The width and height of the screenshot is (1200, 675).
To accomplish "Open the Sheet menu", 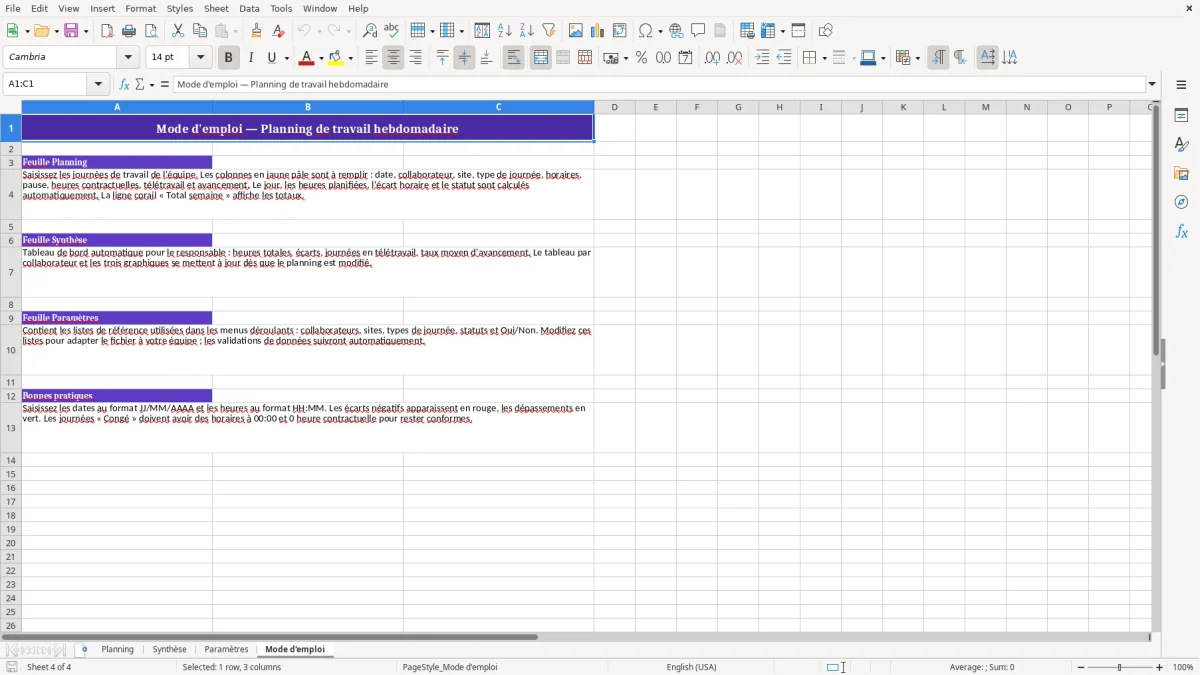I will 216,8.
